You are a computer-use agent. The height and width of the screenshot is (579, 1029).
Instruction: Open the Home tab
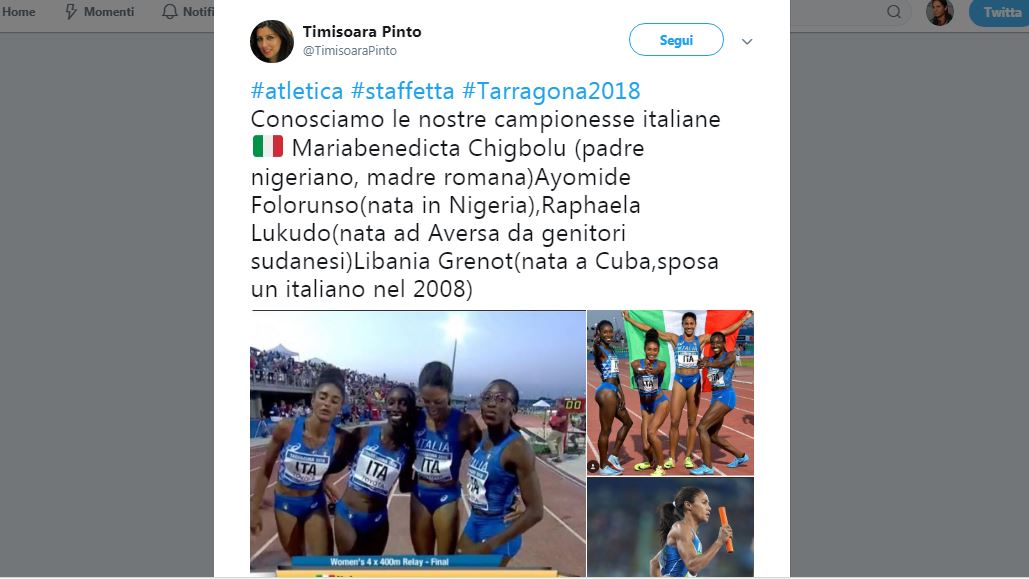pyautogui.click(x=18, y=12)
